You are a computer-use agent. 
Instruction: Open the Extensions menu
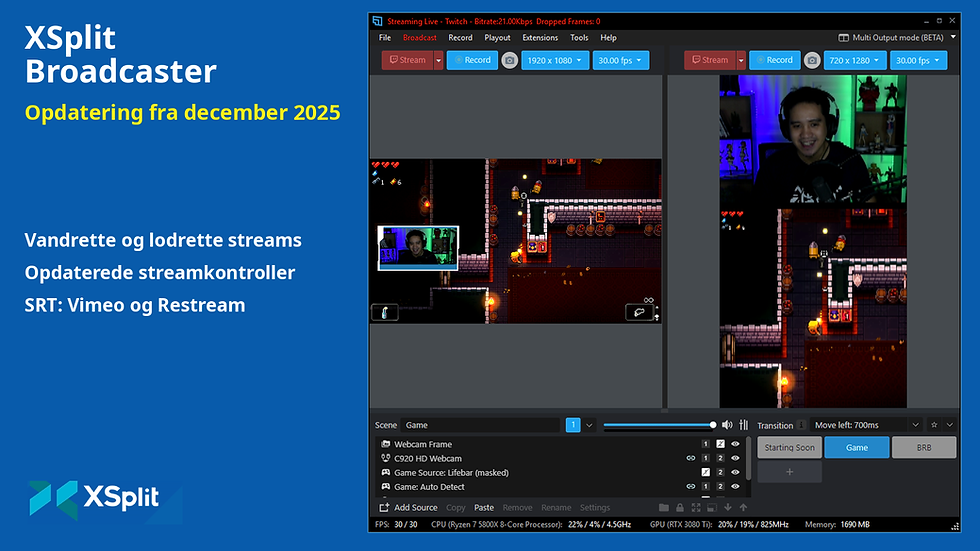(540, 37)
